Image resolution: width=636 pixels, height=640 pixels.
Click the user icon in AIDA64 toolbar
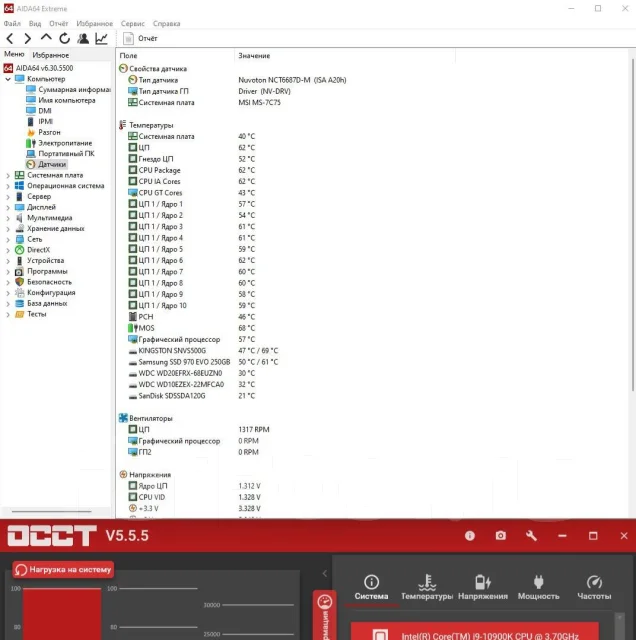83,38
